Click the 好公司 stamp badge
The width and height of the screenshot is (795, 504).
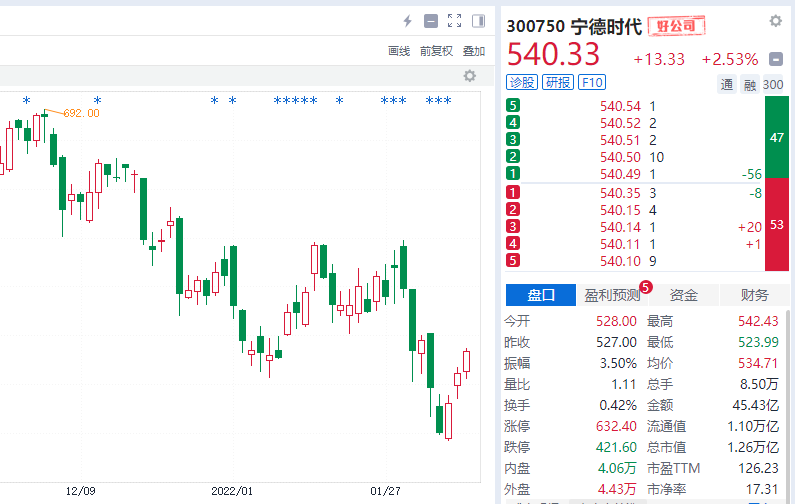(677, 26)
